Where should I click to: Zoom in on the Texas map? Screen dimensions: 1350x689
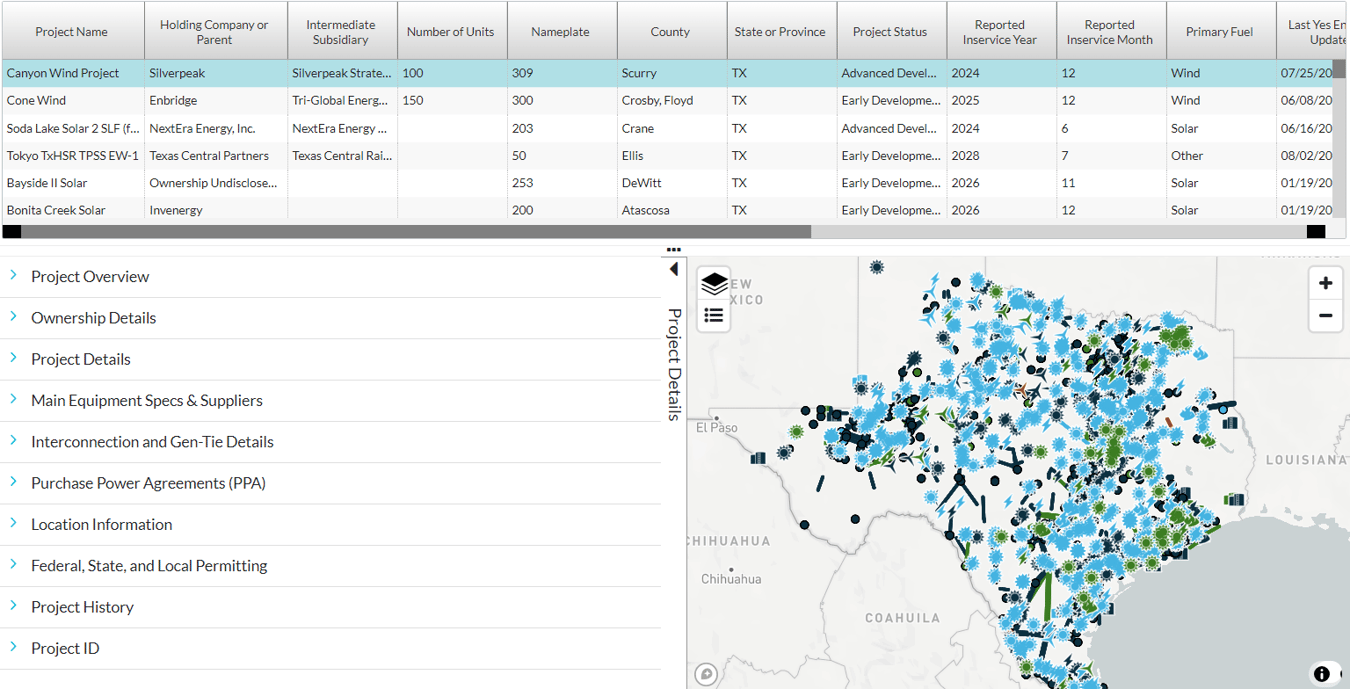tap(1325, 283)
